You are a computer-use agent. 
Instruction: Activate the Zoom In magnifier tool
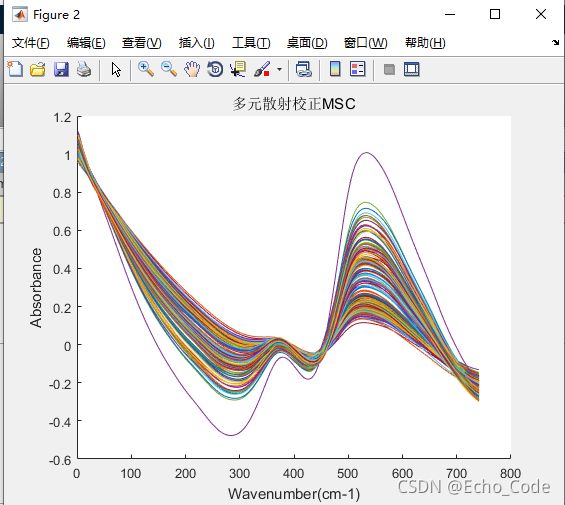[x=146, y=69]
